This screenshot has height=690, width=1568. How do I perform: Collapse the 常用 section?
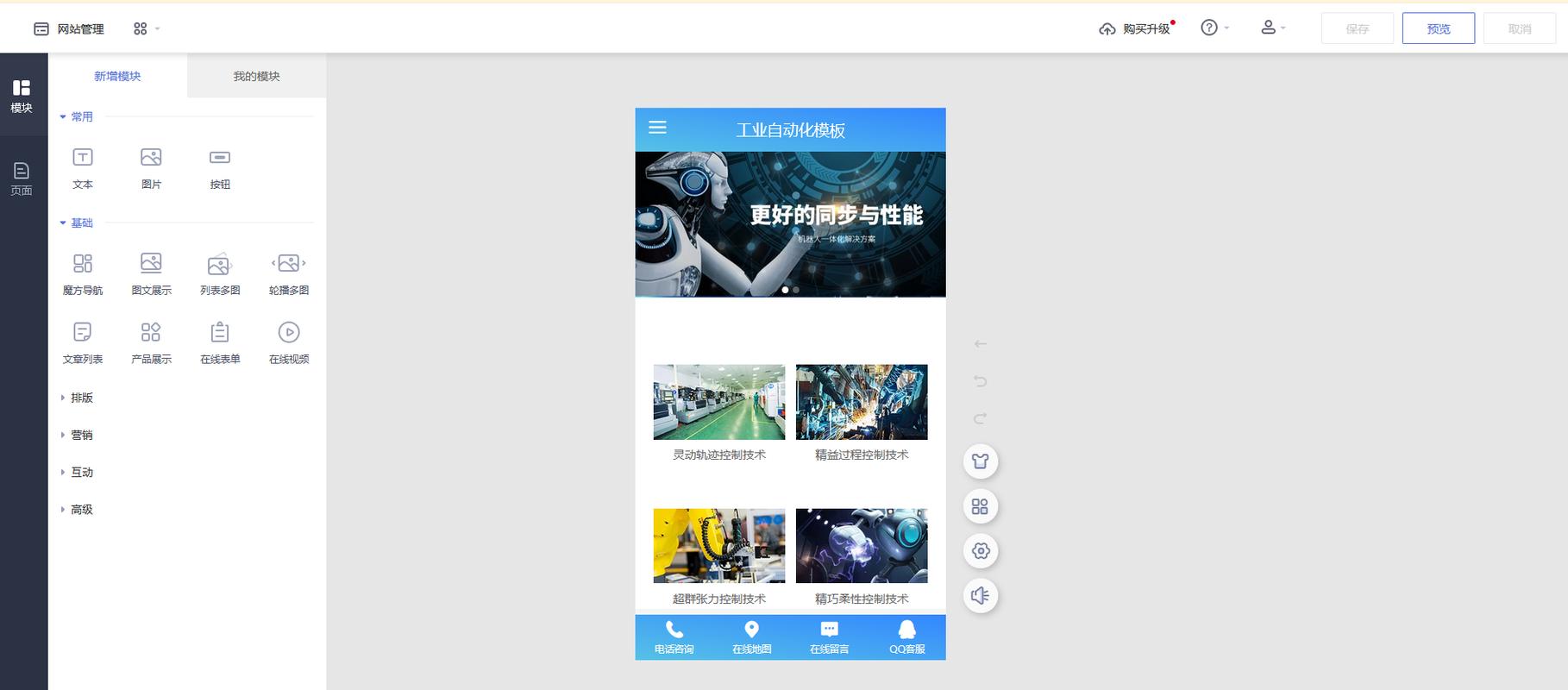[76, 116]
